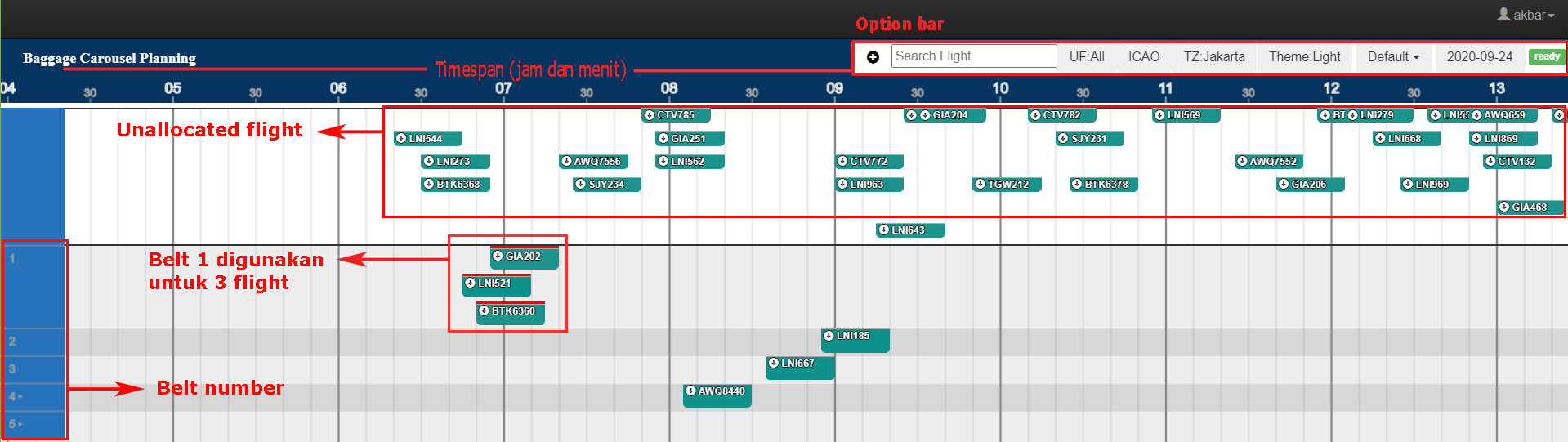Select unallocated flight GIA206
Screen dimensions: 1568x442
click(x=1311, y=185)
